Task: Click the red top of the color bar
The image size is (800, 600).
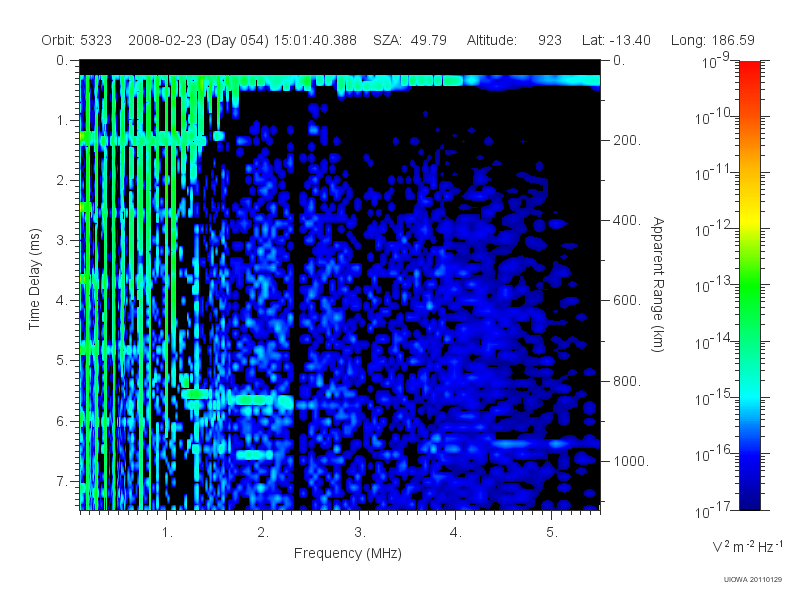Action: pyautogui.click(x=749, y=69)
